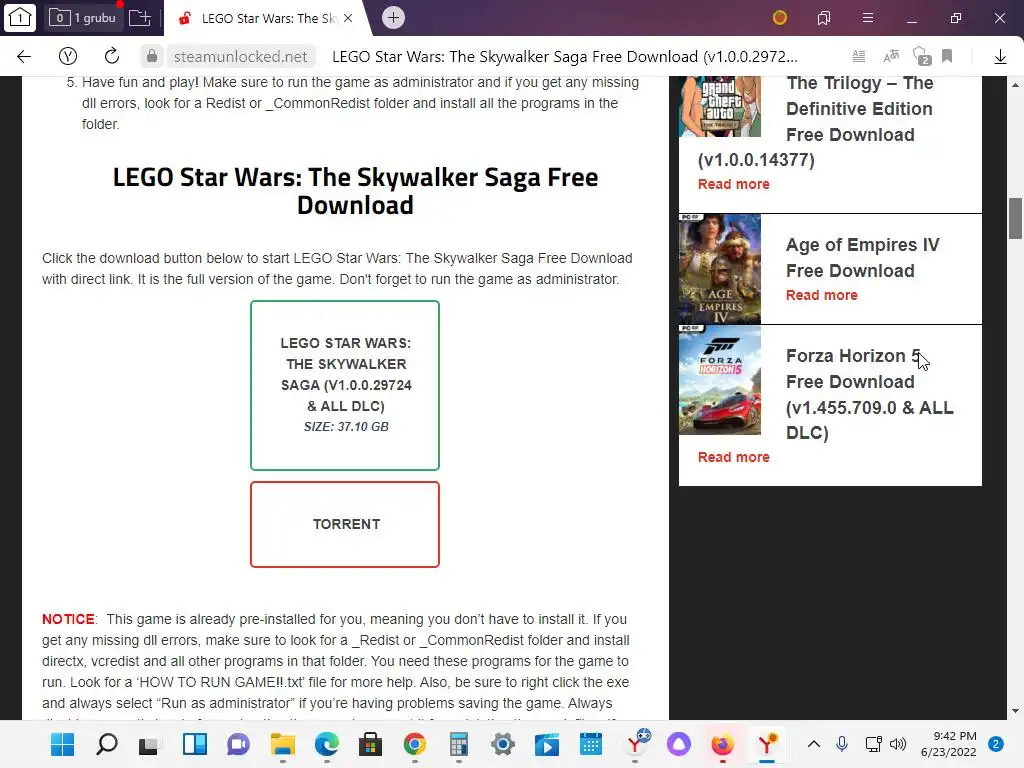
Task: Bookmark this page with the flag icon
Action: pos(947,57)
